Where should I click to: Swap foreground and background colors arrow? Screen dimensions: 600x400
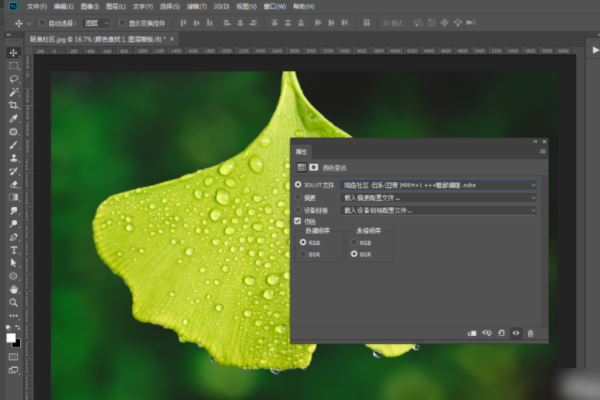pos(18,328)
